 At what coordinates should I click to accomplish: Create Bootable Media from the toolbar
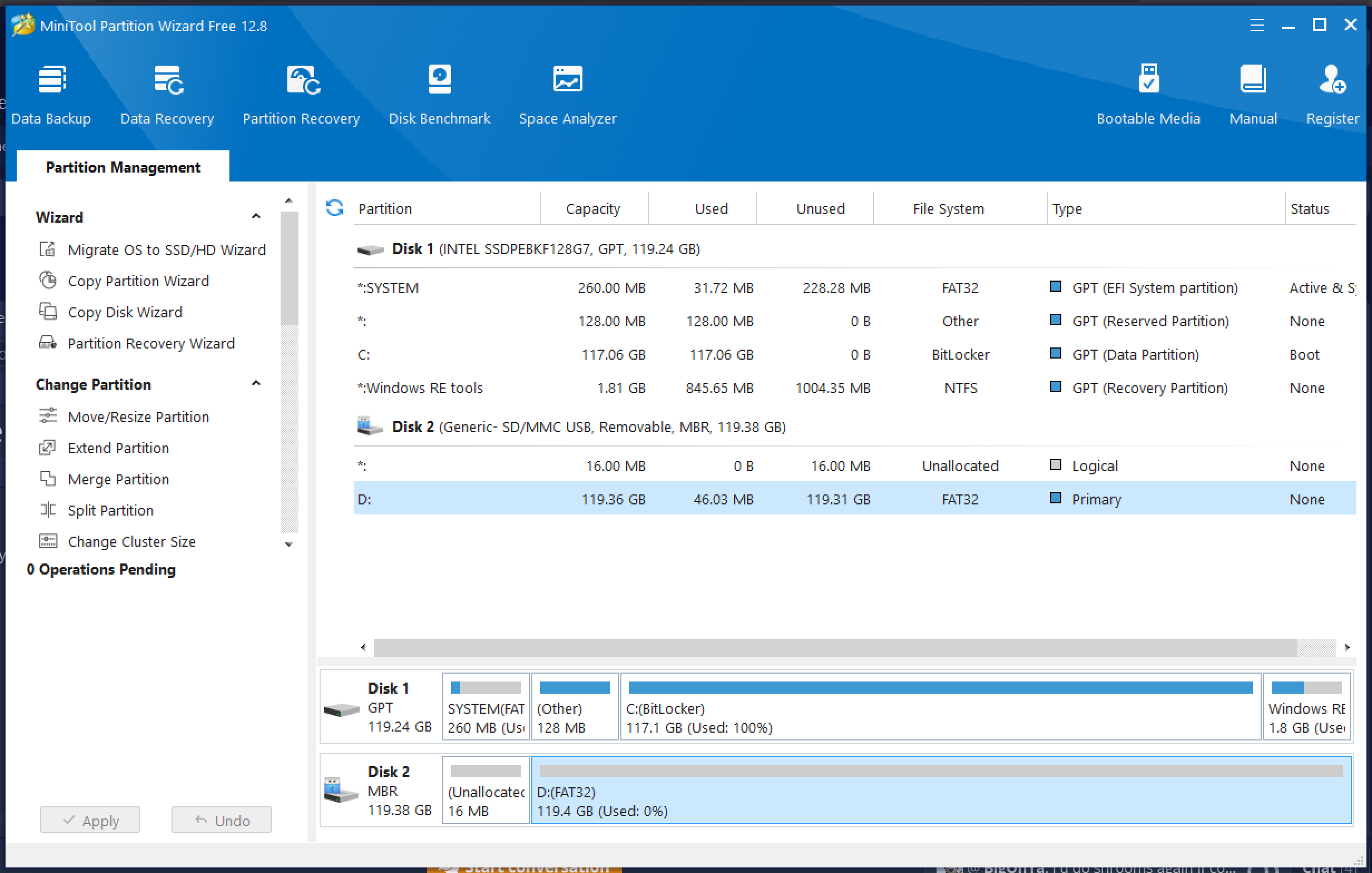(x=1148, y=95)
